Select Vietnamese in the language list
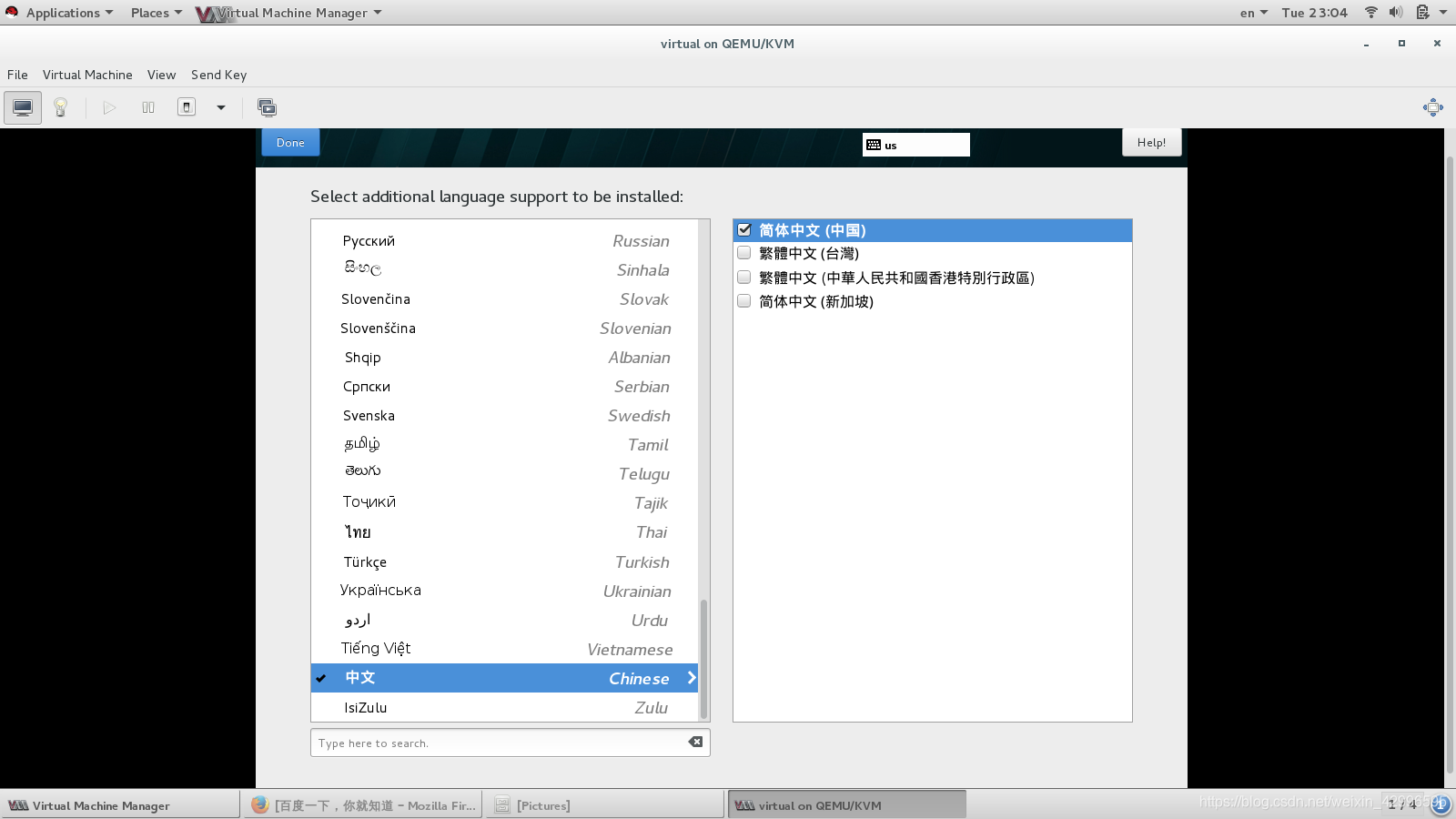Screen dimensions: 1456x819 point(504,649)
